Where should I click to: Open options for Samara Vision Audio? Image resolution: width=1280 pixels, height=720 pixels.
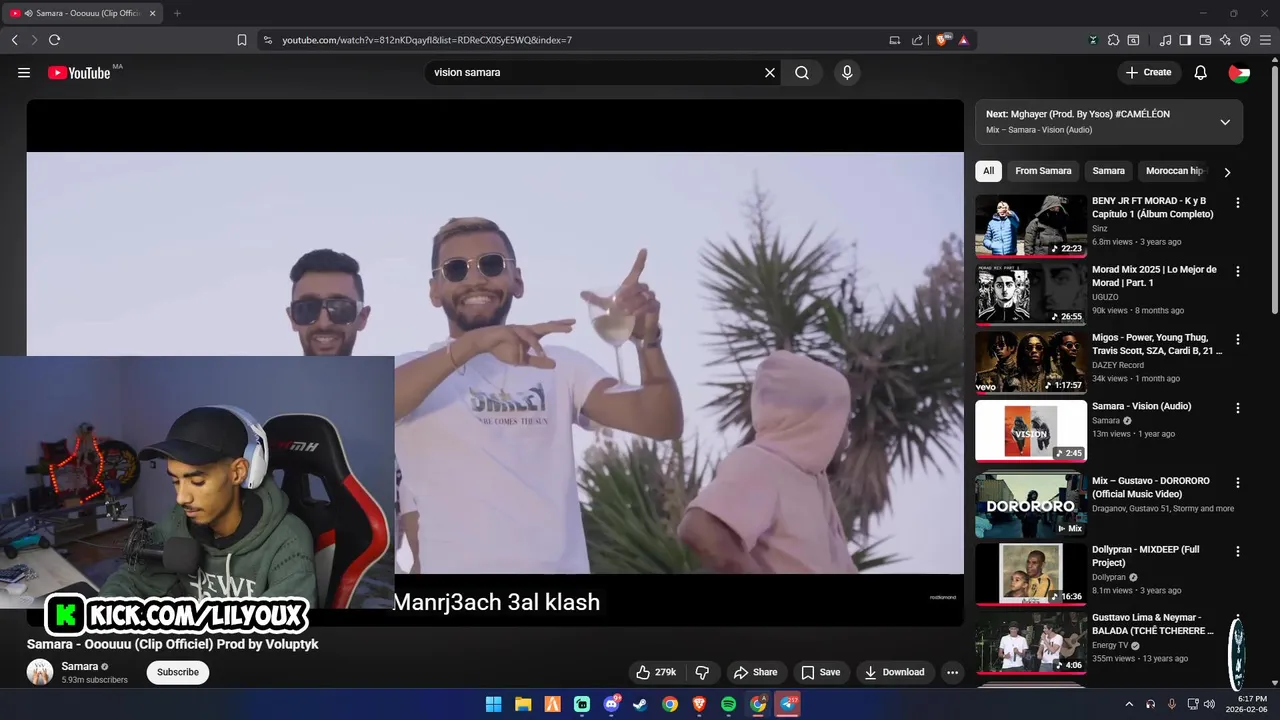click(1238, 409)
